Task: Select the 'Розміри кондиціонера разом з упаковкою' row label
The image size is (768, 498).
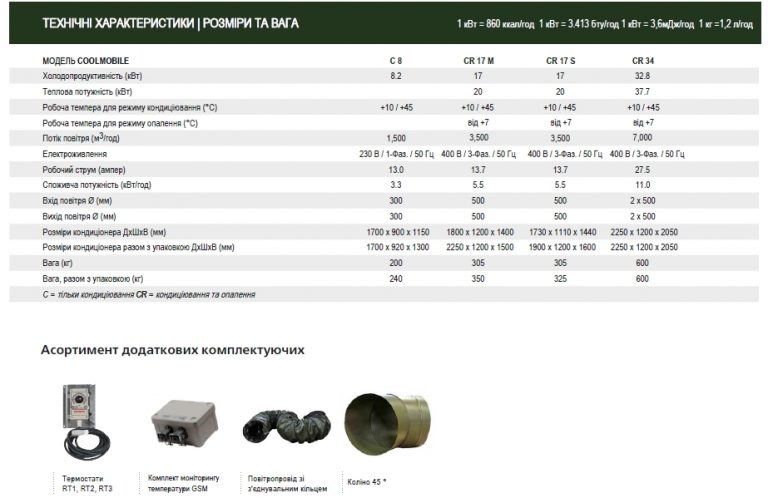Action: (x=138, y=247)
